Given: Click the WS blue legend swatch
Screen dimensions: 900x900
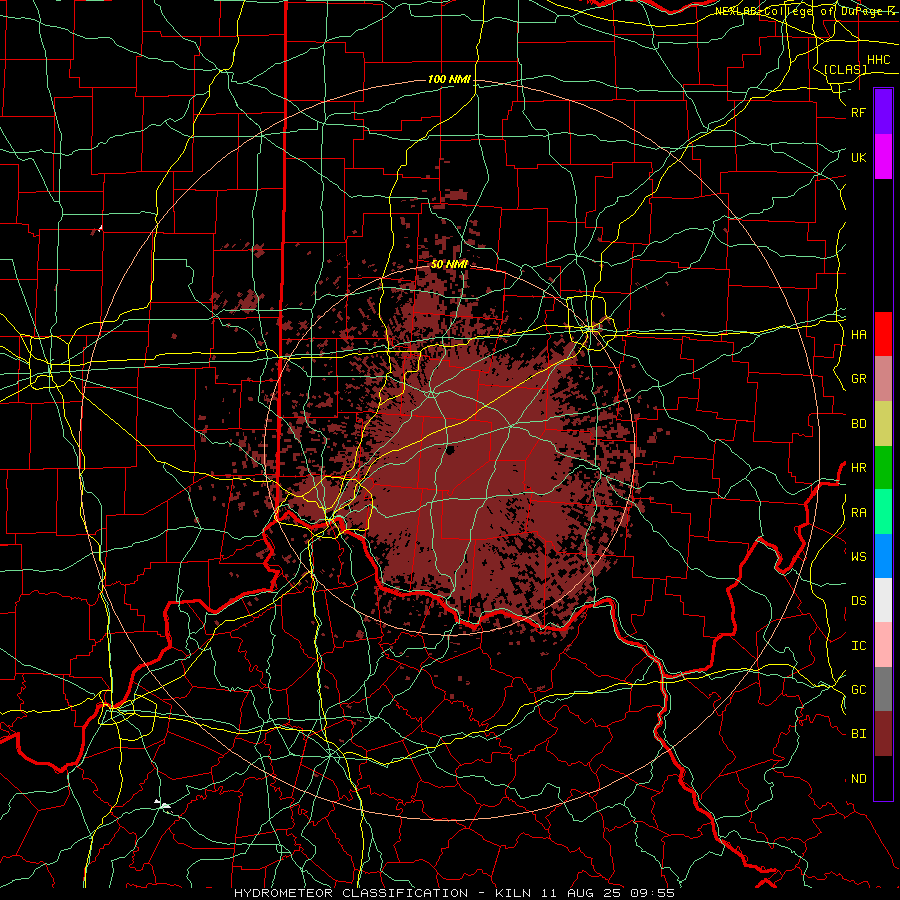Looking at the screenshot, I should [x=883, y=556].
